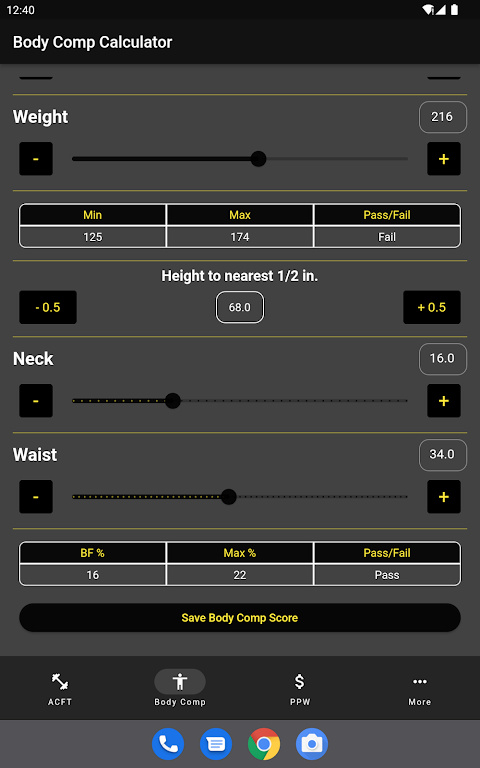Increase Neck measurement with plus
The image size is (480, 768).
coord(444,401)
